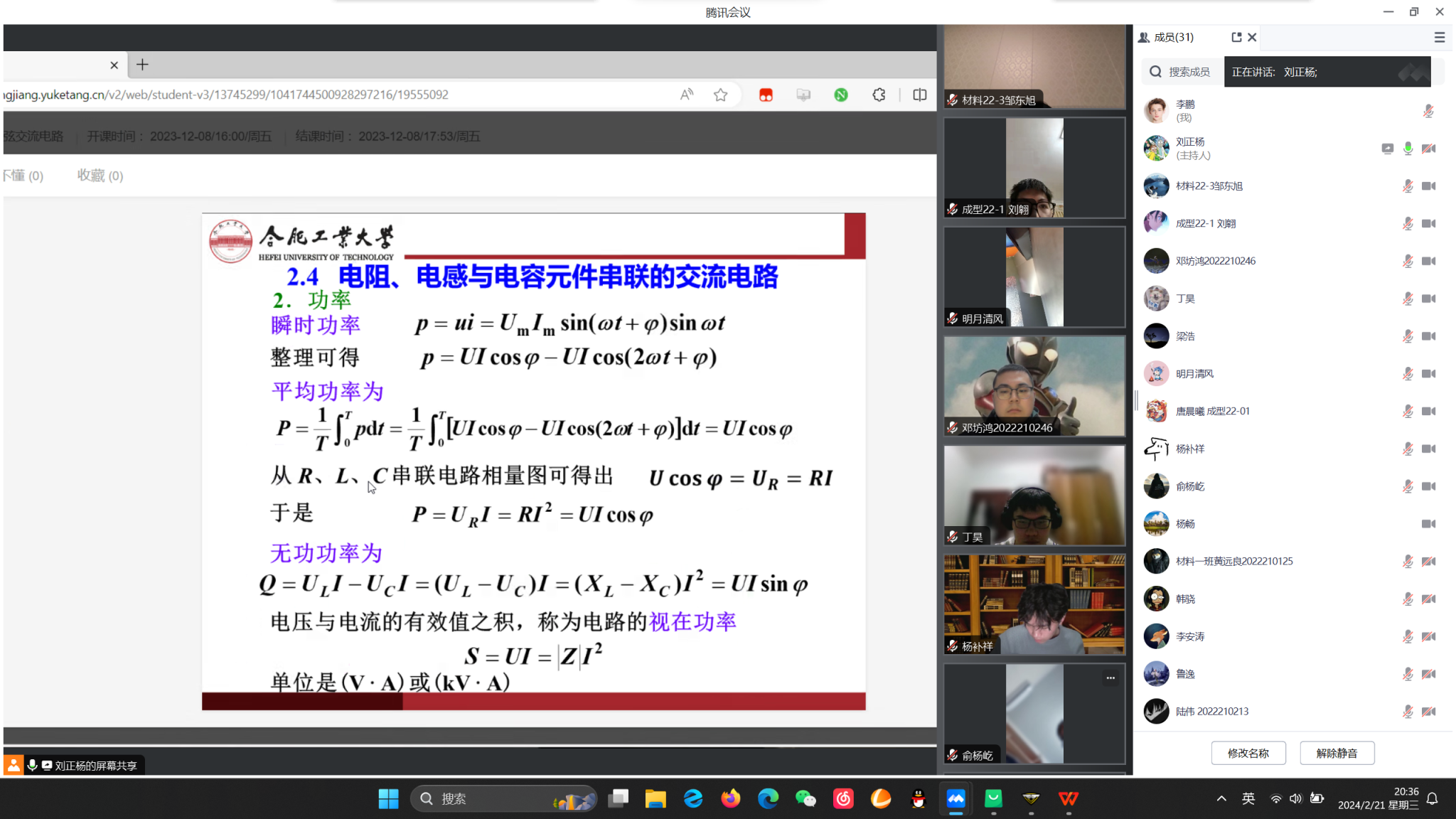Open WeChat from the taskbar
Image resolution: width=1456 pixels, height=819 pixels.
point(805,799)
